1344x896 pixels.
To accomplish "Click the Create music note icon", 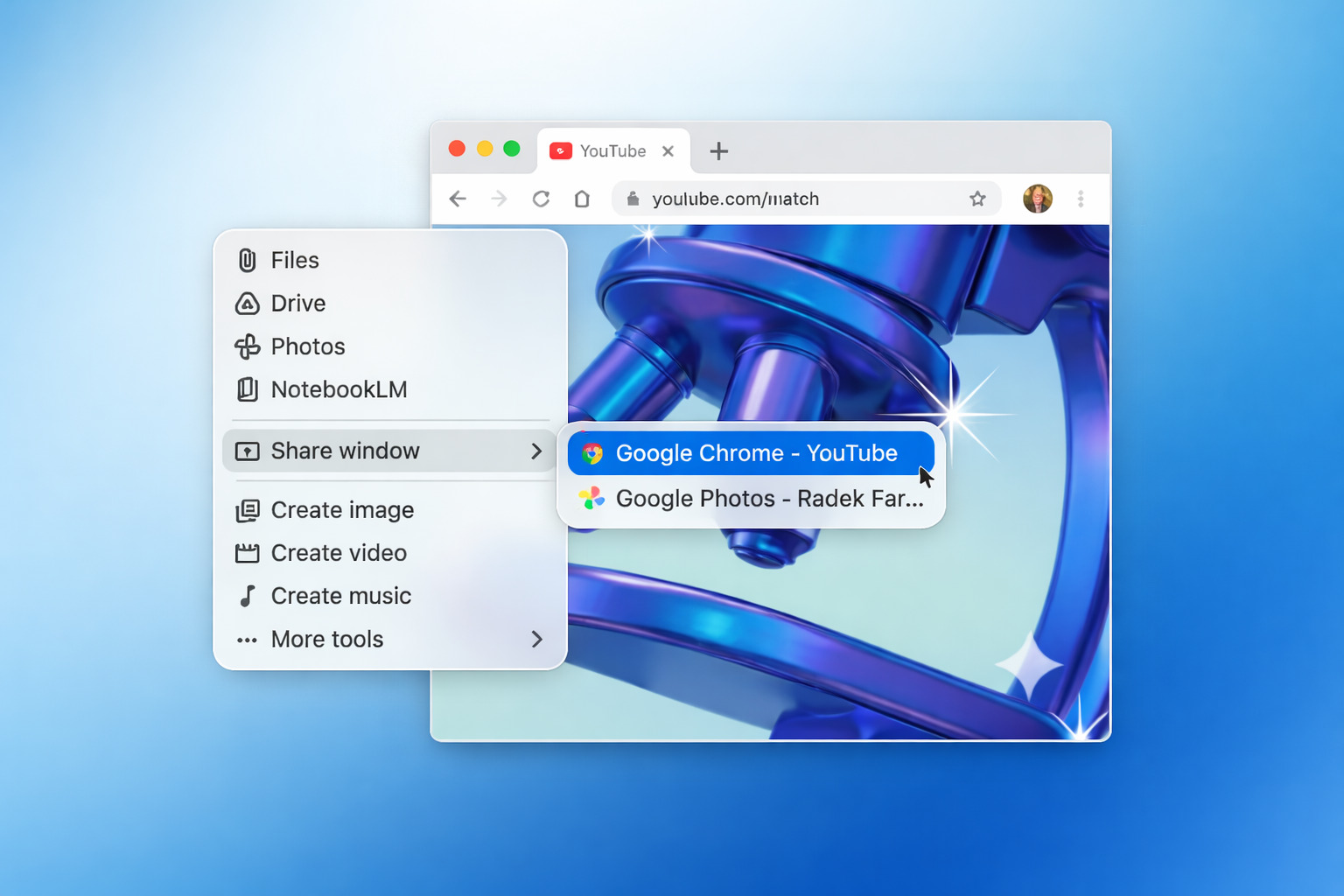I will 248,596.
